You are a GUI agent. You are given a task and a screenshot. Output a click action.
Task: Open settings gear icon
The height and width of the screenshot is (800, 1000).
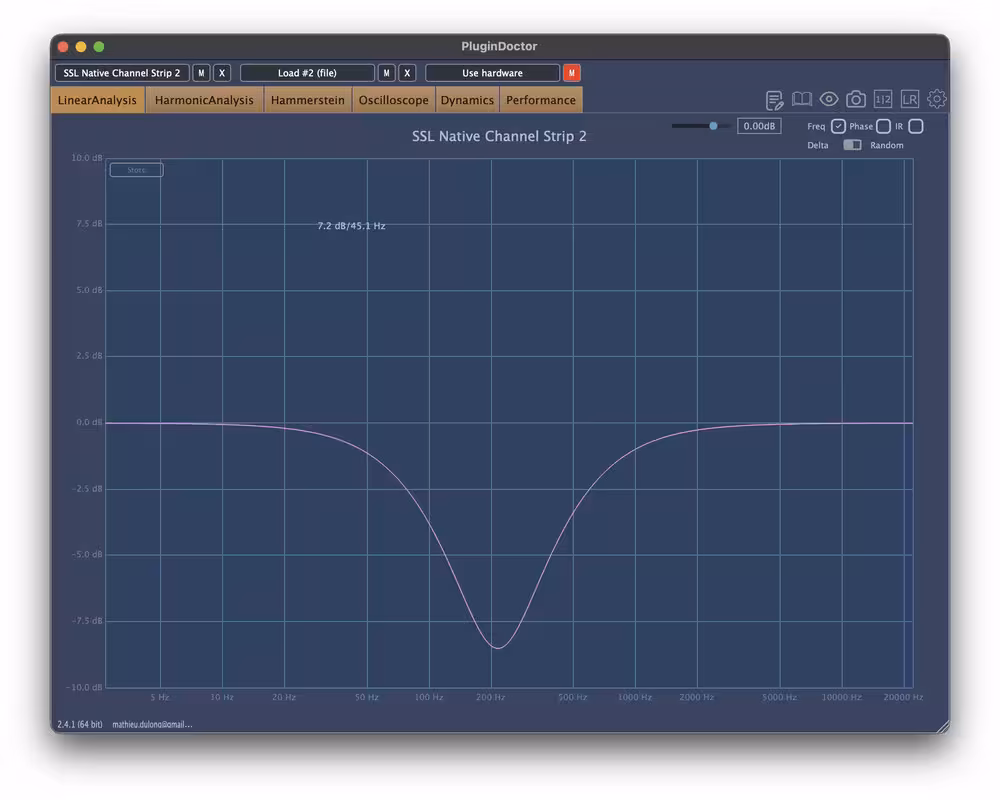936,99
